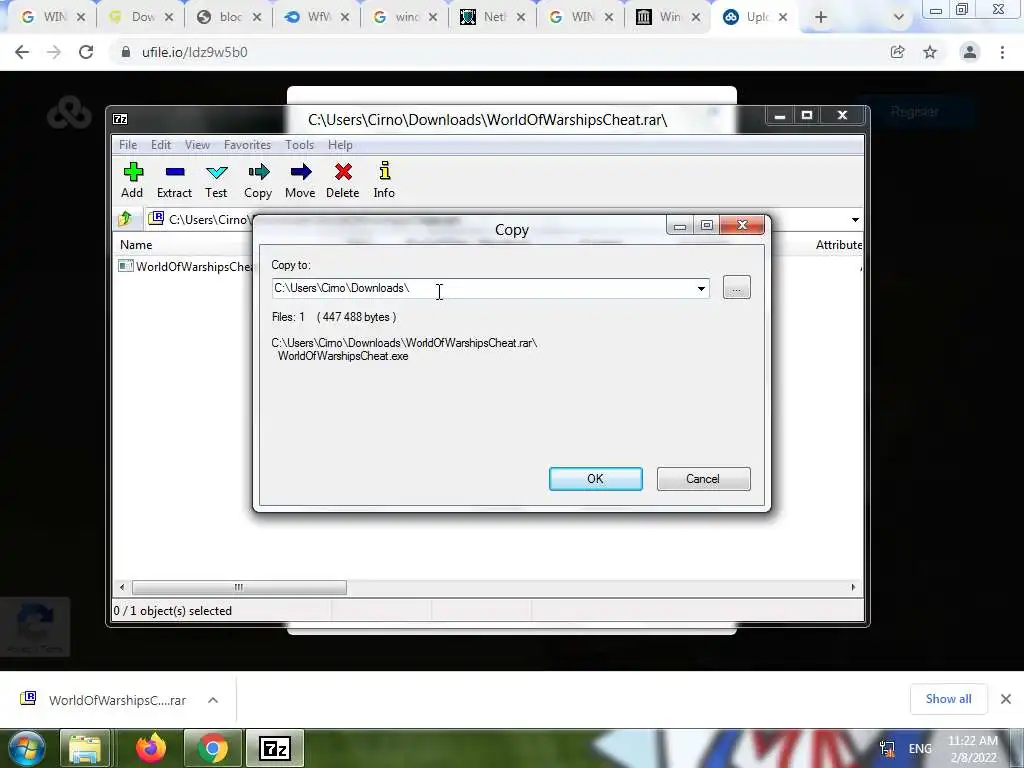
Task: Open Chrome's three-dot menu
Action: click(1002, 52)
